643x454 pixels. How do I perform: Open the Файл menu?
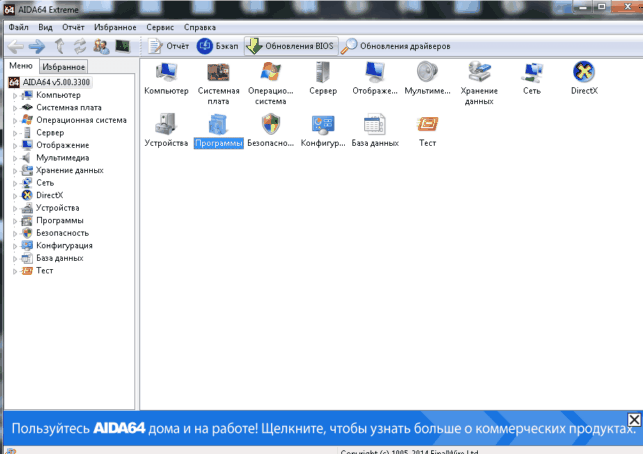(18, 27)
